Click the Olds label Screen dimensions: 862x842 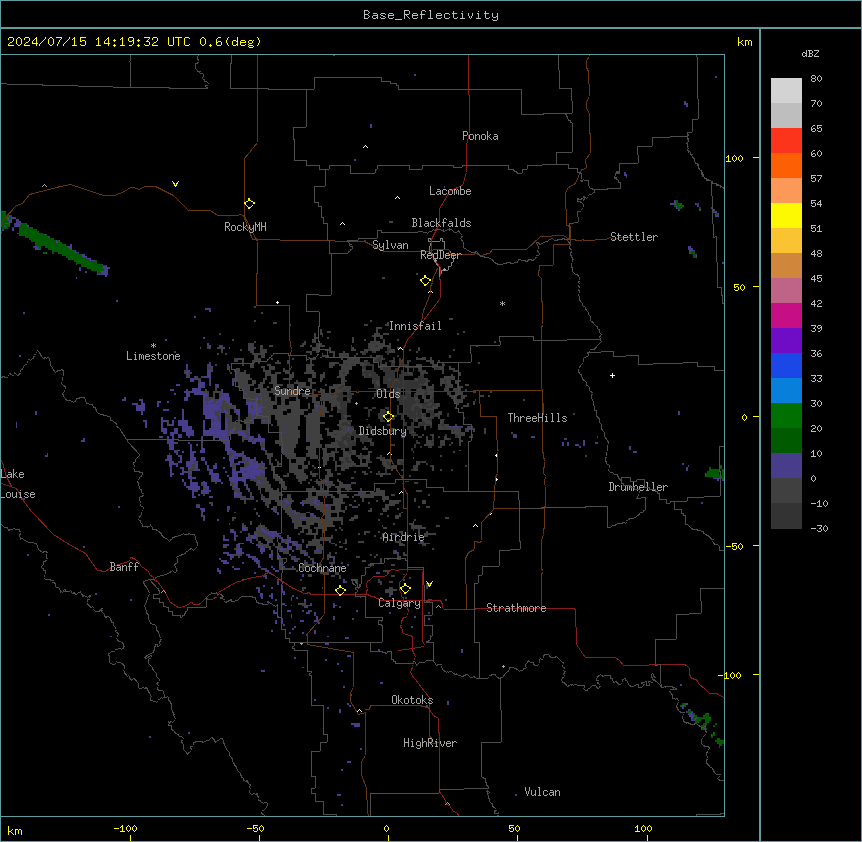click(x=388, y=394)
